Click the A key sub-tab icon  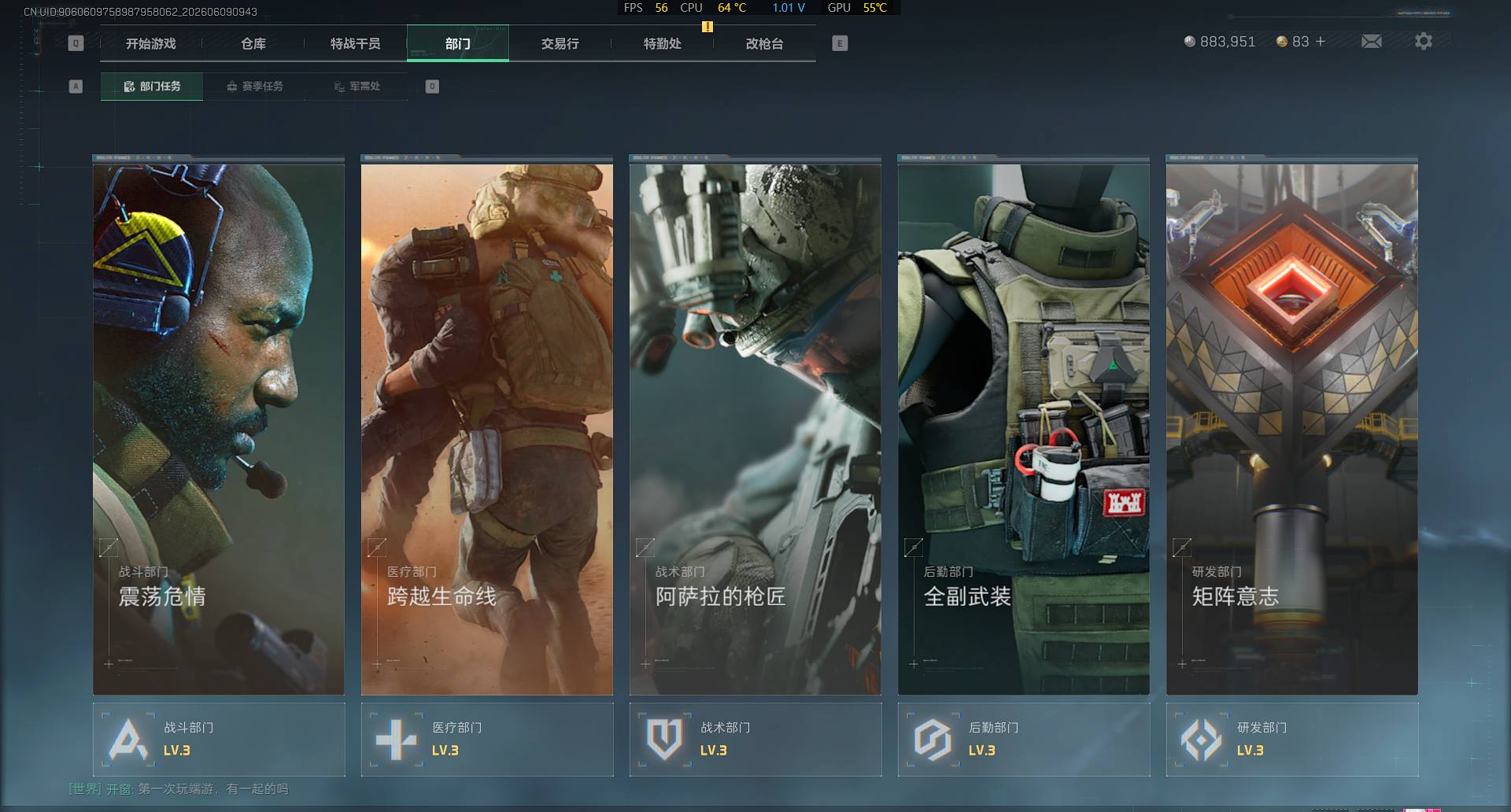(x=76, y=87)
